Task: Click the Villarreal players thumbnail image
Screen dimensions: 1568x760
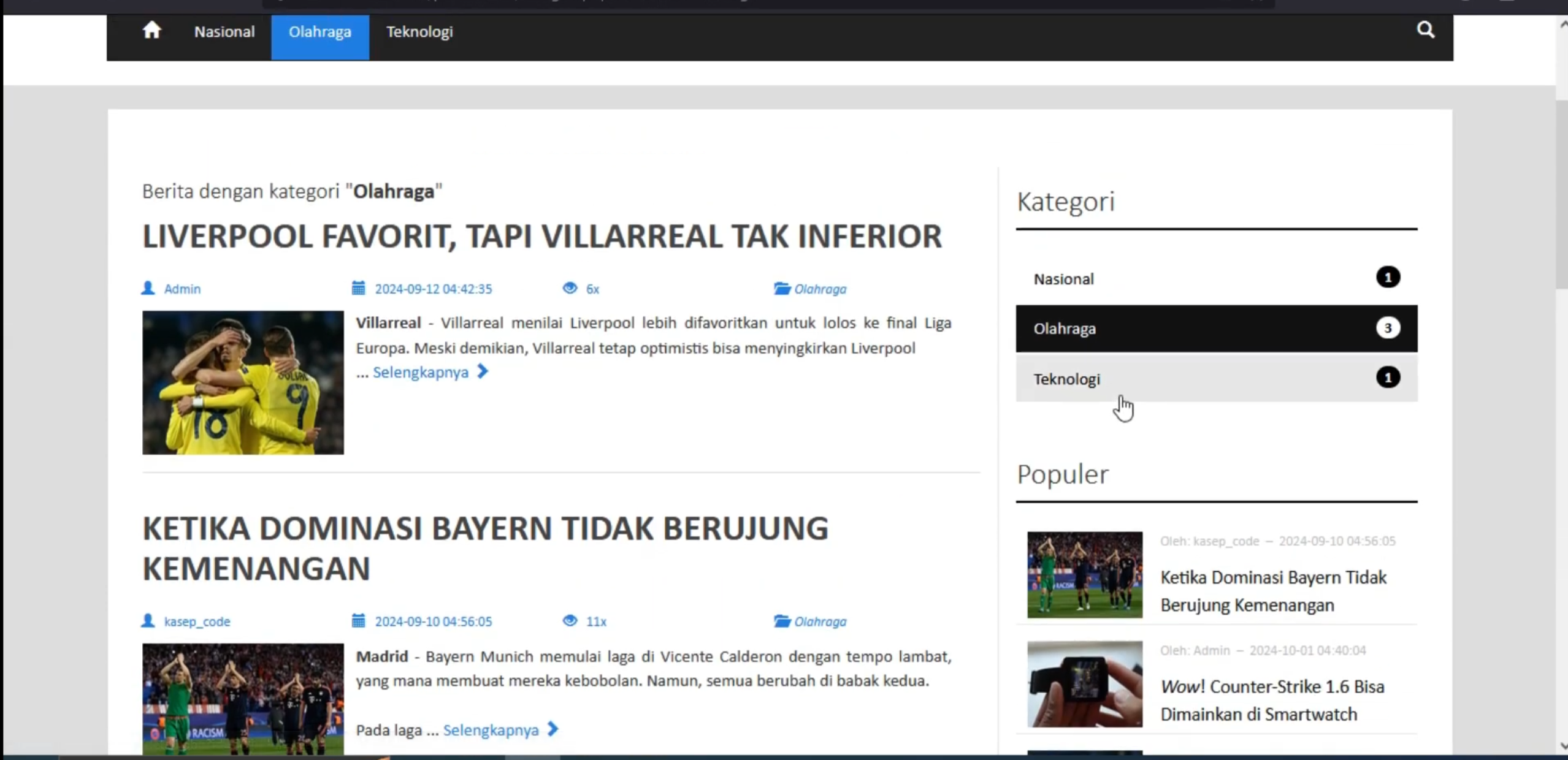Action: pyautogui.click(x=243, y=382)
